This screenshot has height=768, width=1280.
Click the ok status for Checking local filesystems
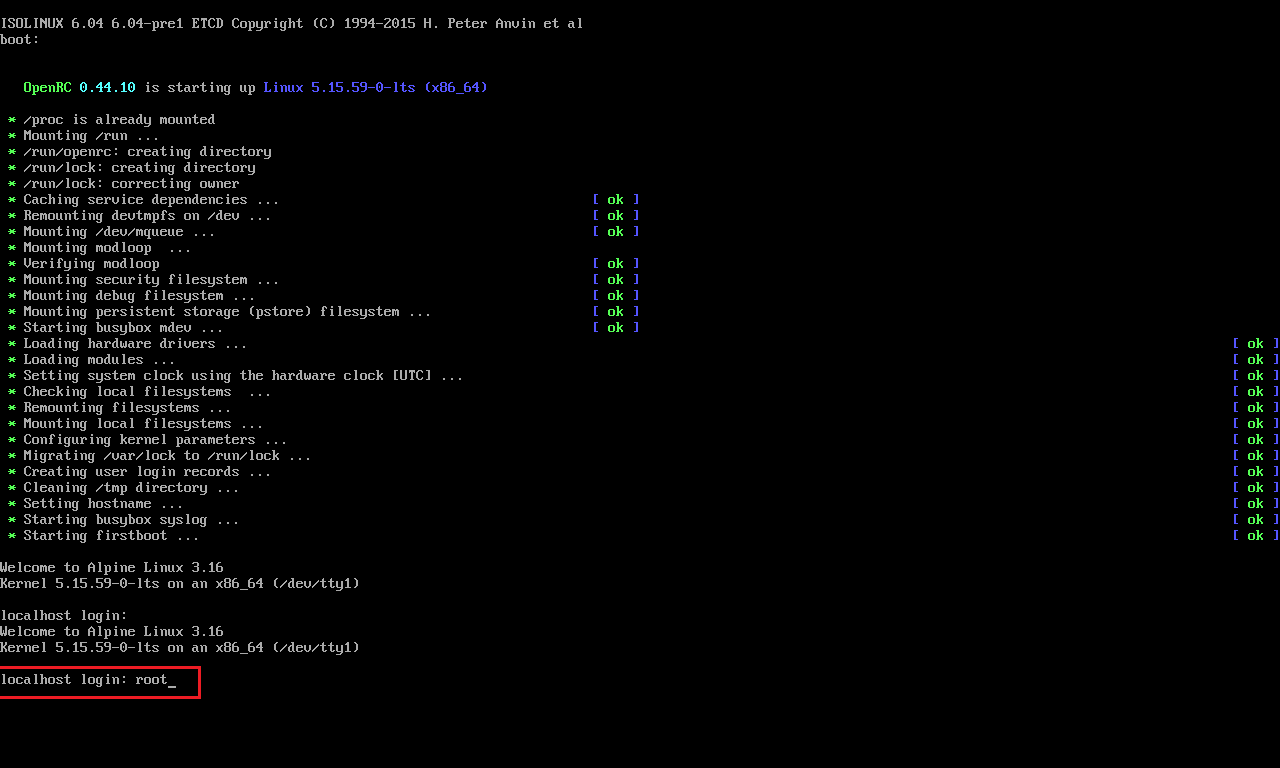[1256, 392]
